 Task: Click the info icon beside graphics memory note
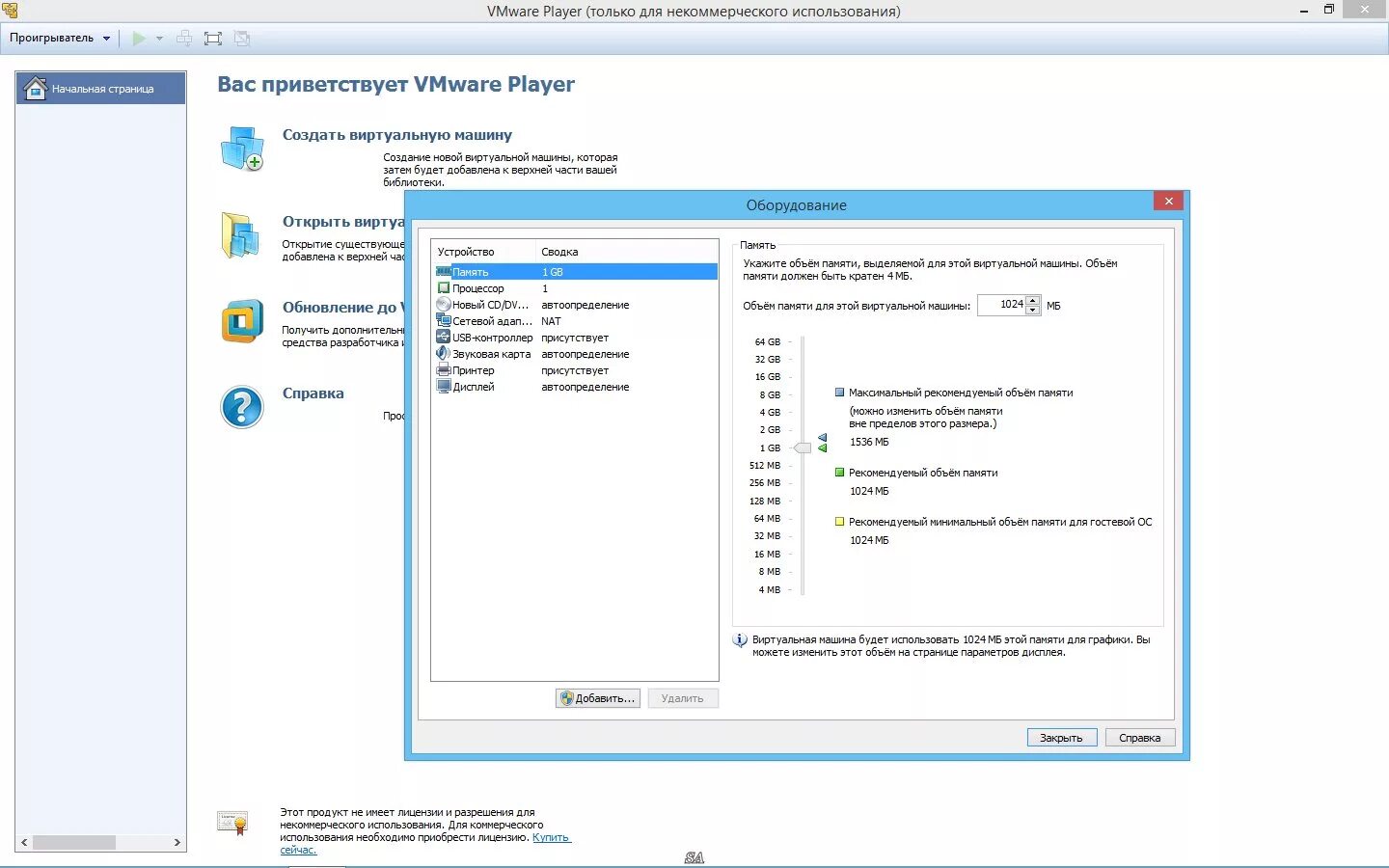(x=740, y=640)
